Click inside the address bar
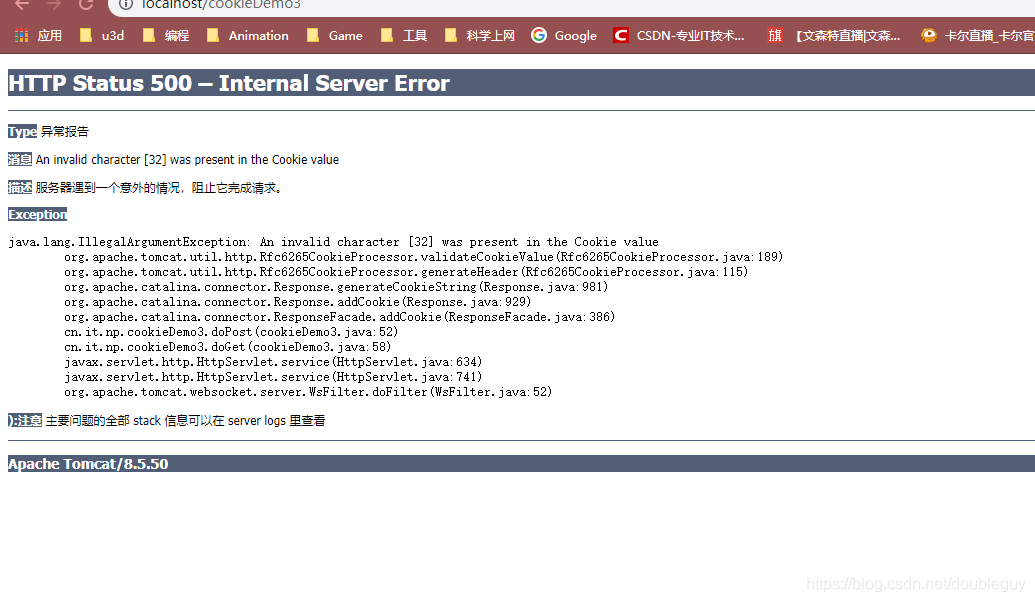1035x602 pixels. 300,5
